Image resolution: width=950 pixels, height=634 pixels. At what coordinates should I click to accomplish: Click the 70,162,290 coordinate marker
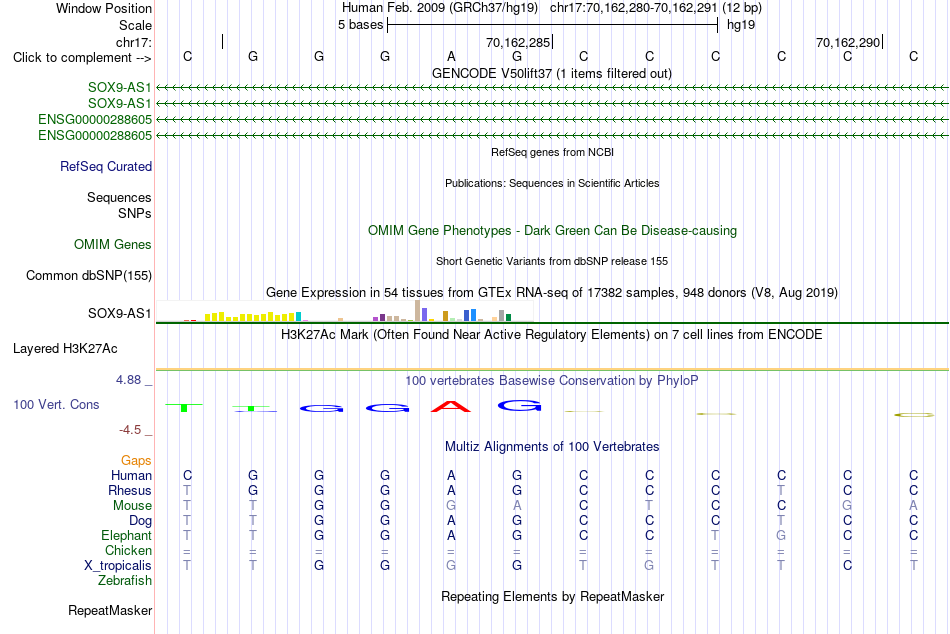pos(848,42)
